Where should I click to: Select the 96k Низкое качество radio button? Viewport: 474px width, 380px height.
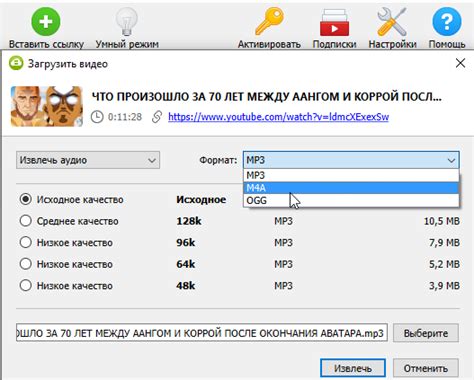tap(26, 242)
